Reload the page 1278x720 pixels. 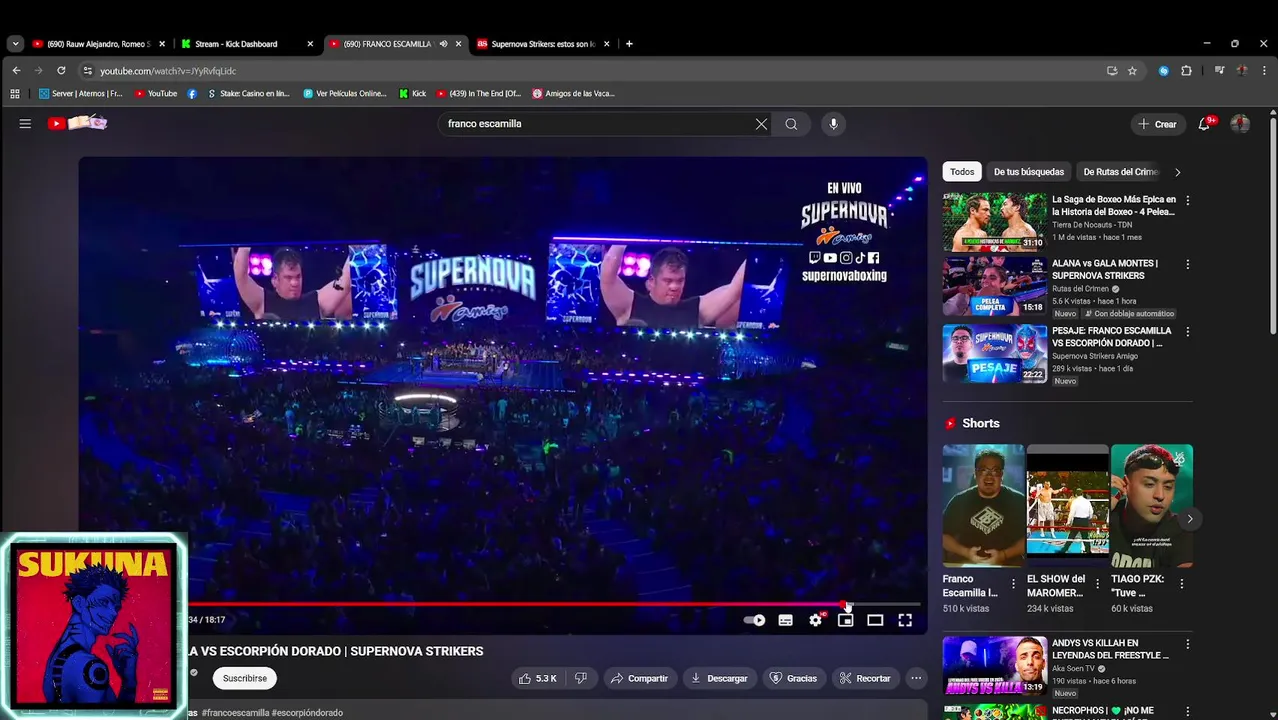(x=61, y=71)
